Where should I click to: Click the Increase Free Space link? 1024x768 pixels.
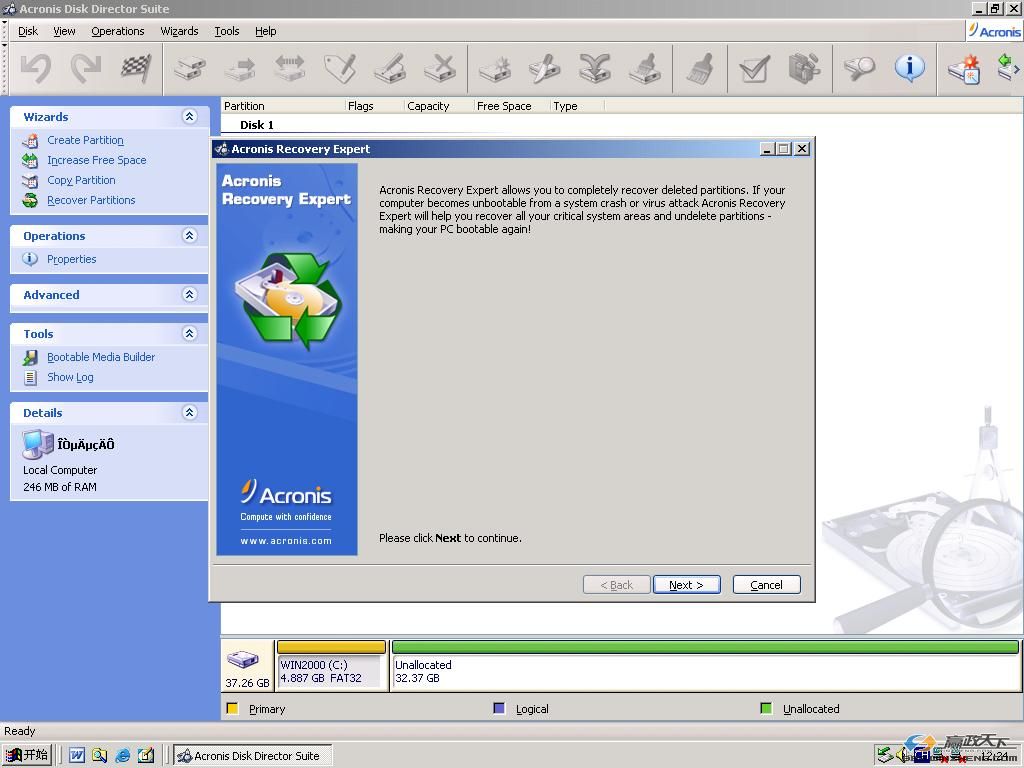pyautogui.click(x=97, y=160)
